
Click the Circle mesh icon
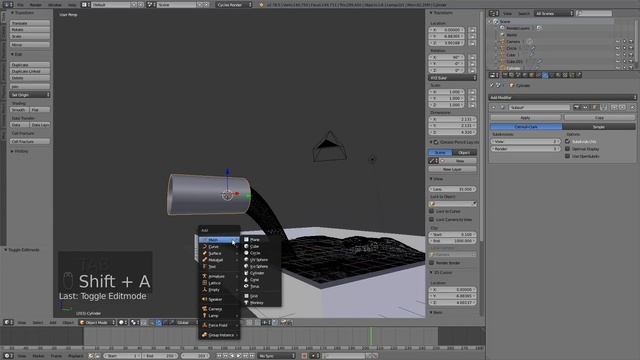click(x=246, y=253)
